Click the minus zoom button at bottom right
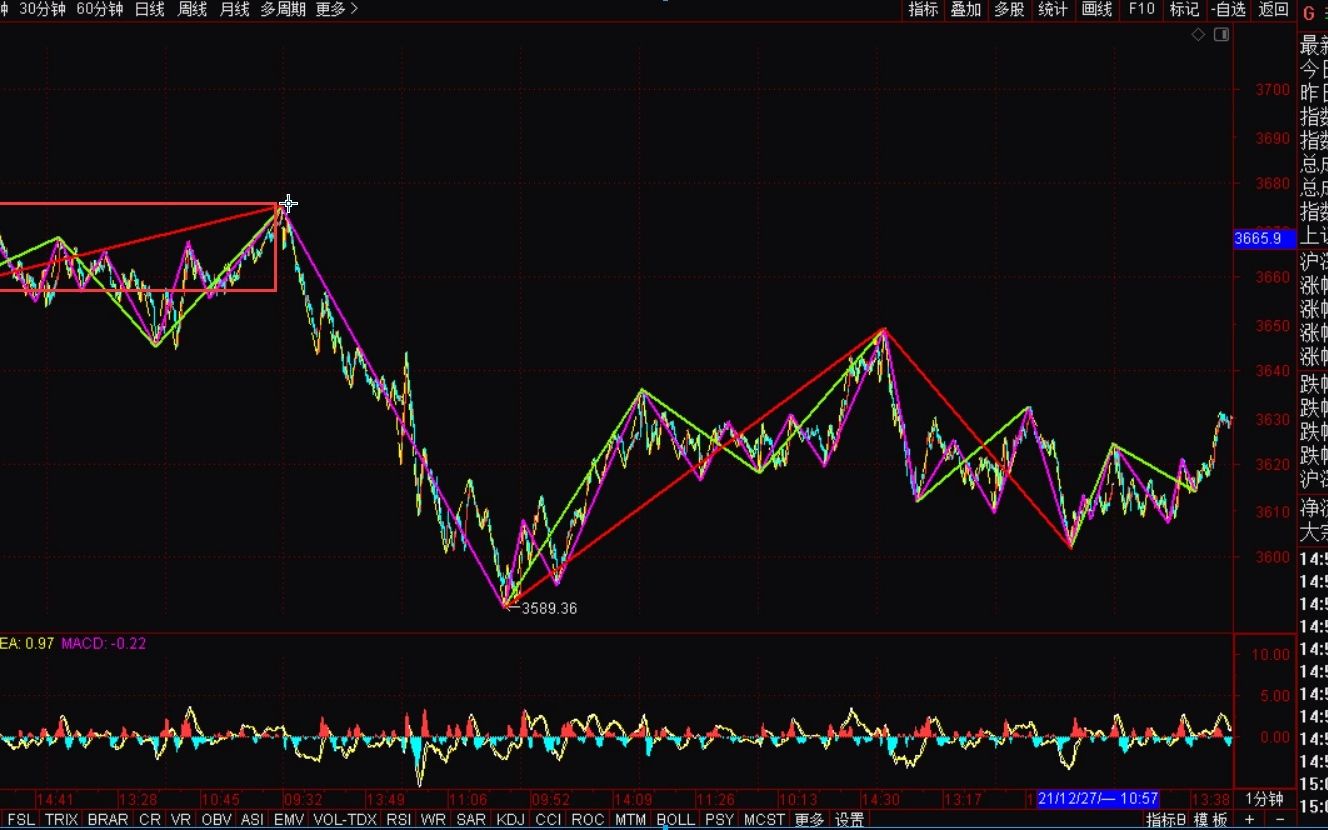 1279,820
